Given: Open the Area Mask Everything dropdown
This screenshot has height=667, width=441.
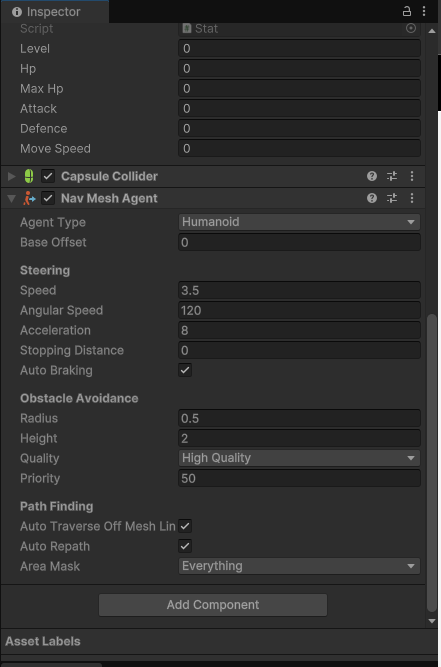Looking at the screenshot, I should (299, 566).
